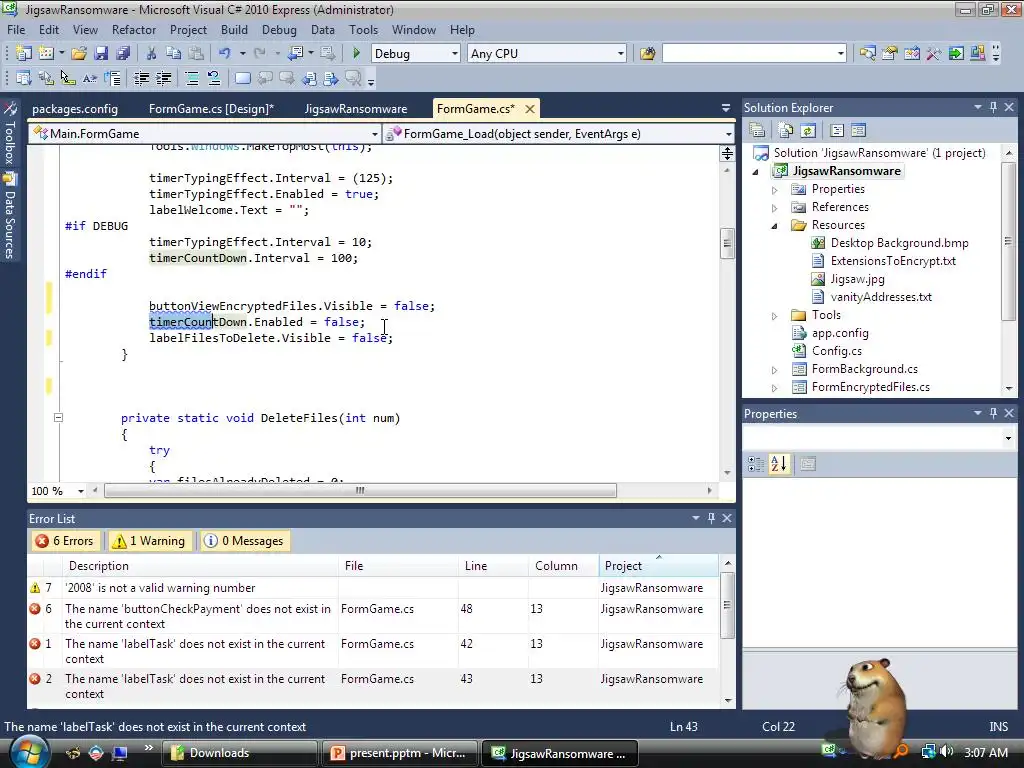The width and height of the screenshot is (1024, 768).
Task: Switch to present.pptm taskbar button
Action: [400, 753]
